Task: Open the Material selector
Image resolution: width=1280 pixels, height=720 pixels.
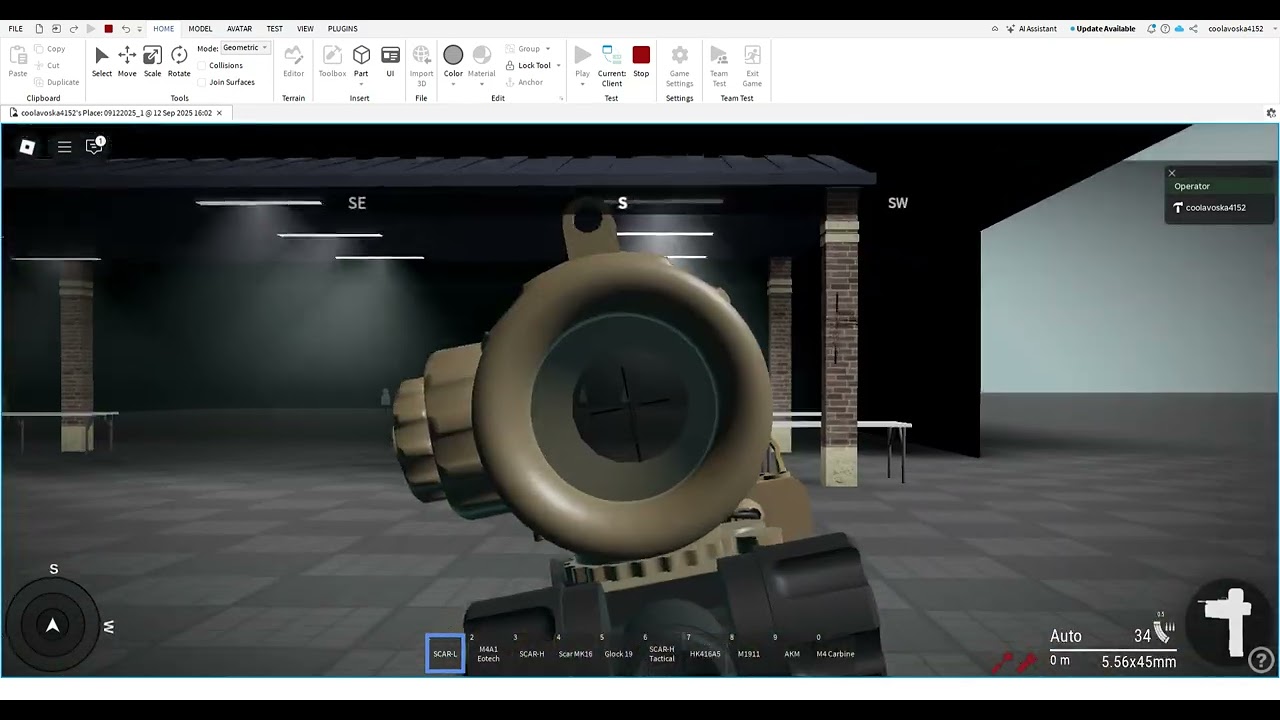Action: (481, 62)
